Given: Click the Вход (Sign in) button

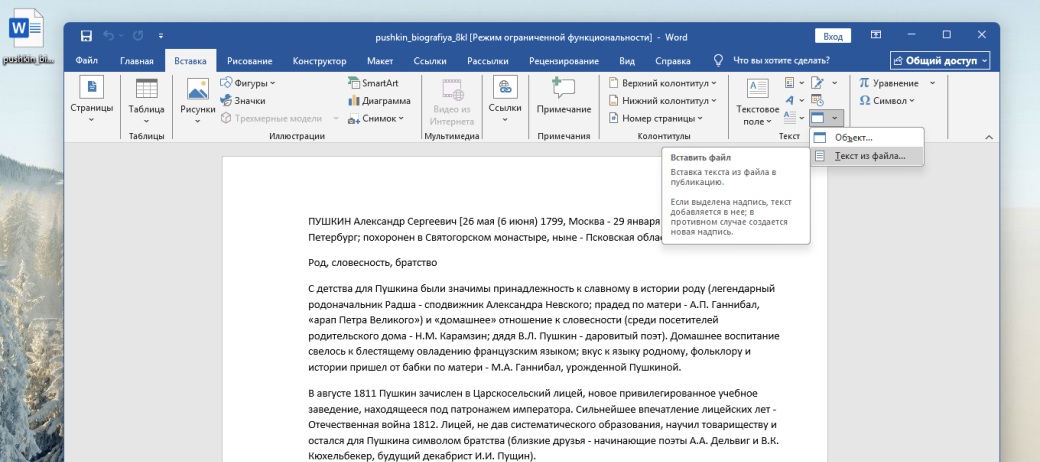Looking at the screenshot, I should coord(832,36).
